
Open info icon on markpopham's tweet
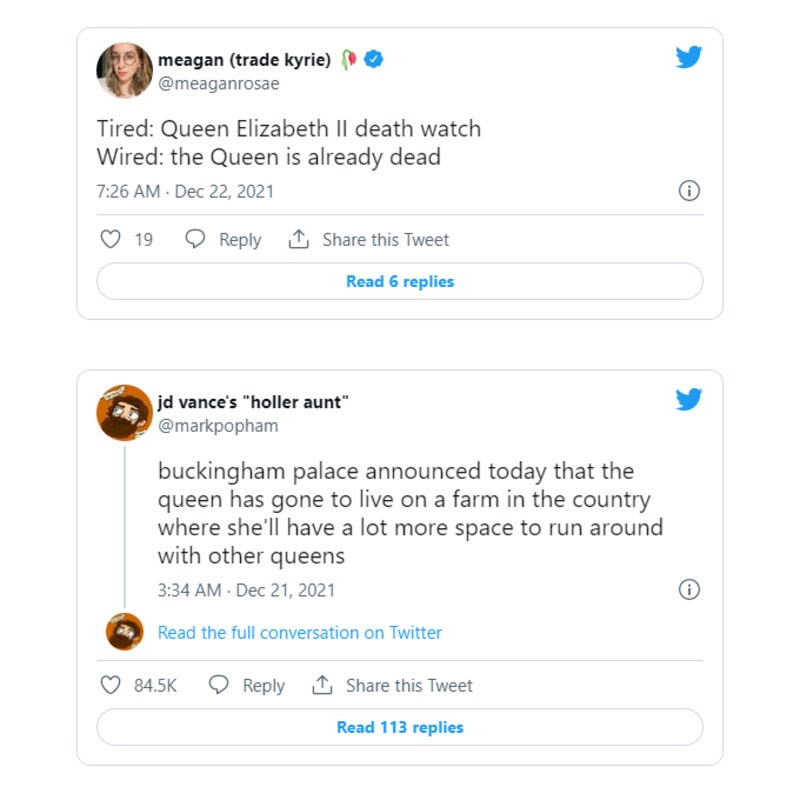tap(689, 589)
